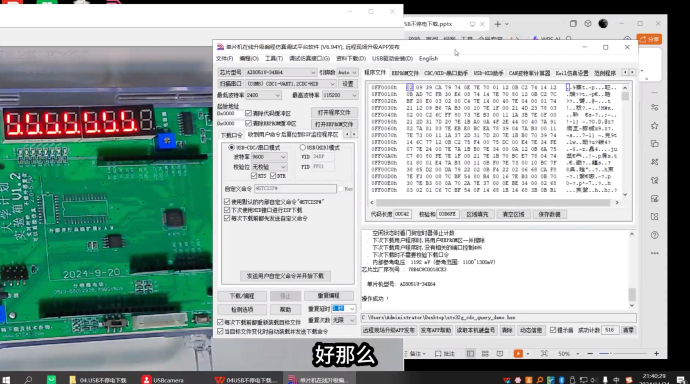Viewport: 690px width, 384px height.
Task: Select the USB(HID)模式 radio button
Action: 302,147
